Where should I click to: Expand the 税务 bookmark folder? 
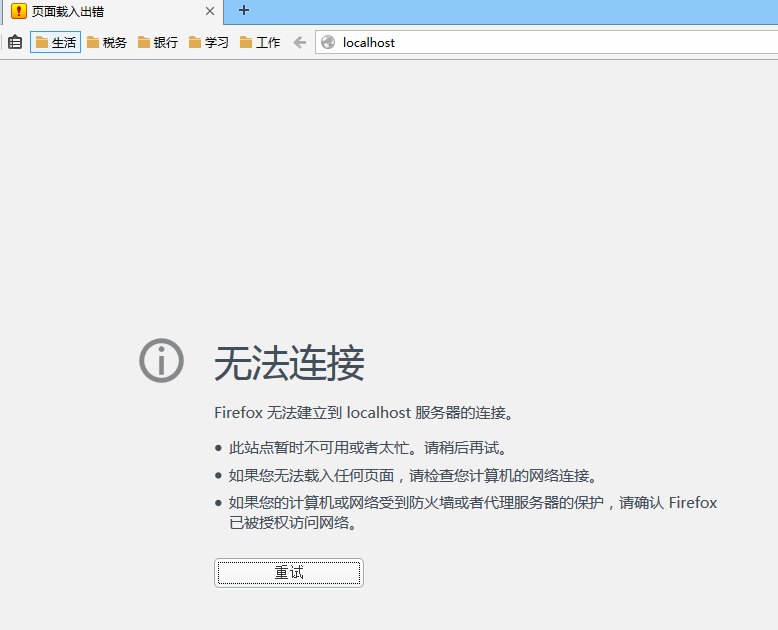(x=107, y=42)
